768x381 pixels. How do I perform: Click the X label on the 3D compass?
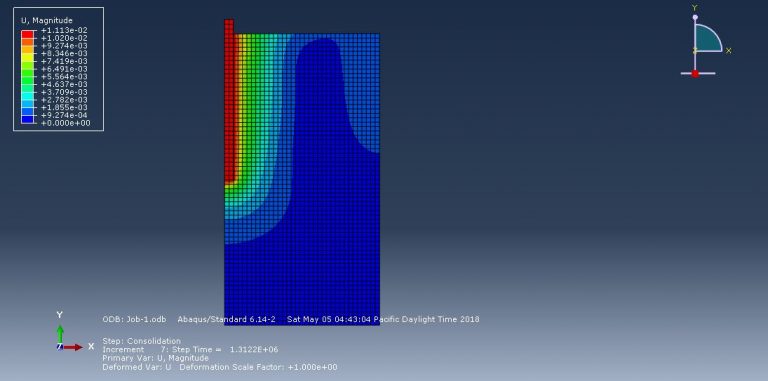(x=728, y=50)
